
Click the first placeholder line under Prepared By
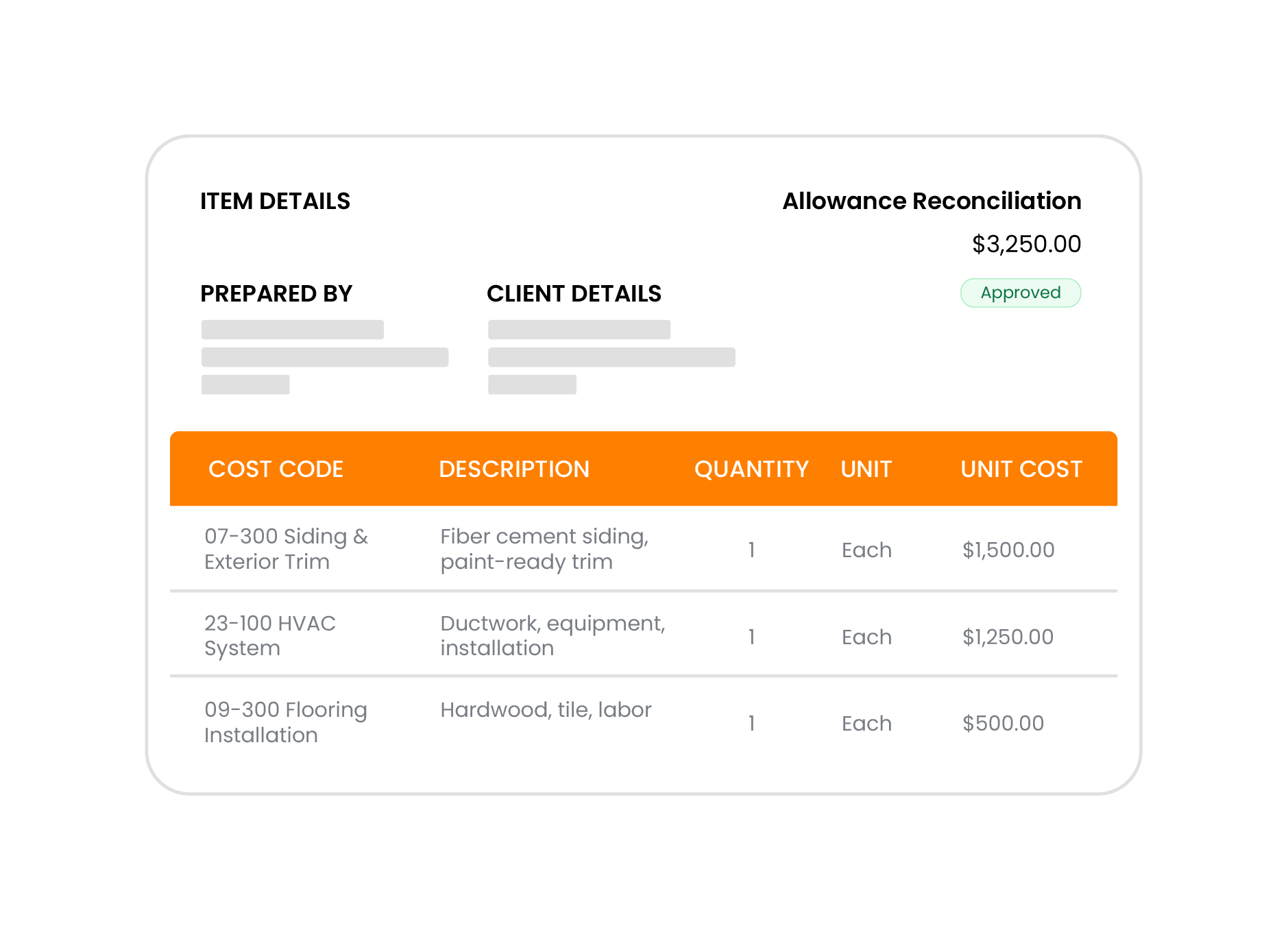292,330
